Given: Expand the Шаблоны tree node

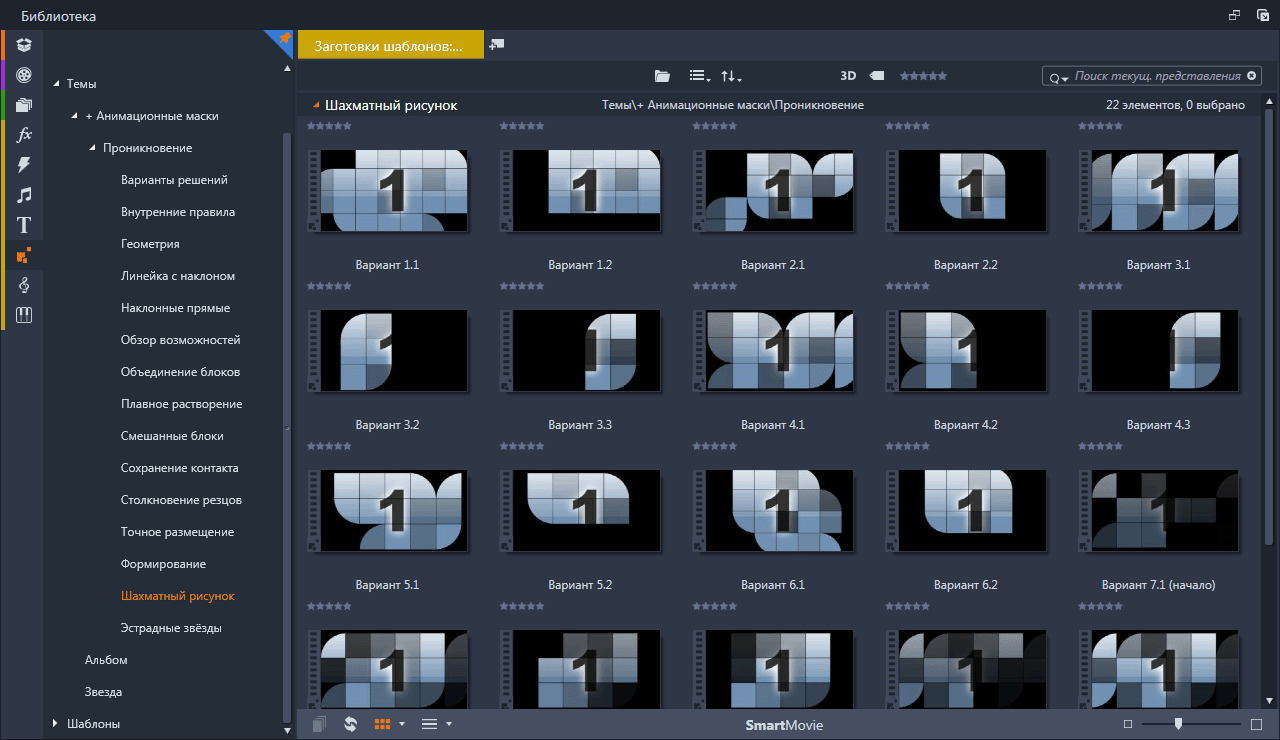Looking at the screenshot, I should (x=56, y=723).
